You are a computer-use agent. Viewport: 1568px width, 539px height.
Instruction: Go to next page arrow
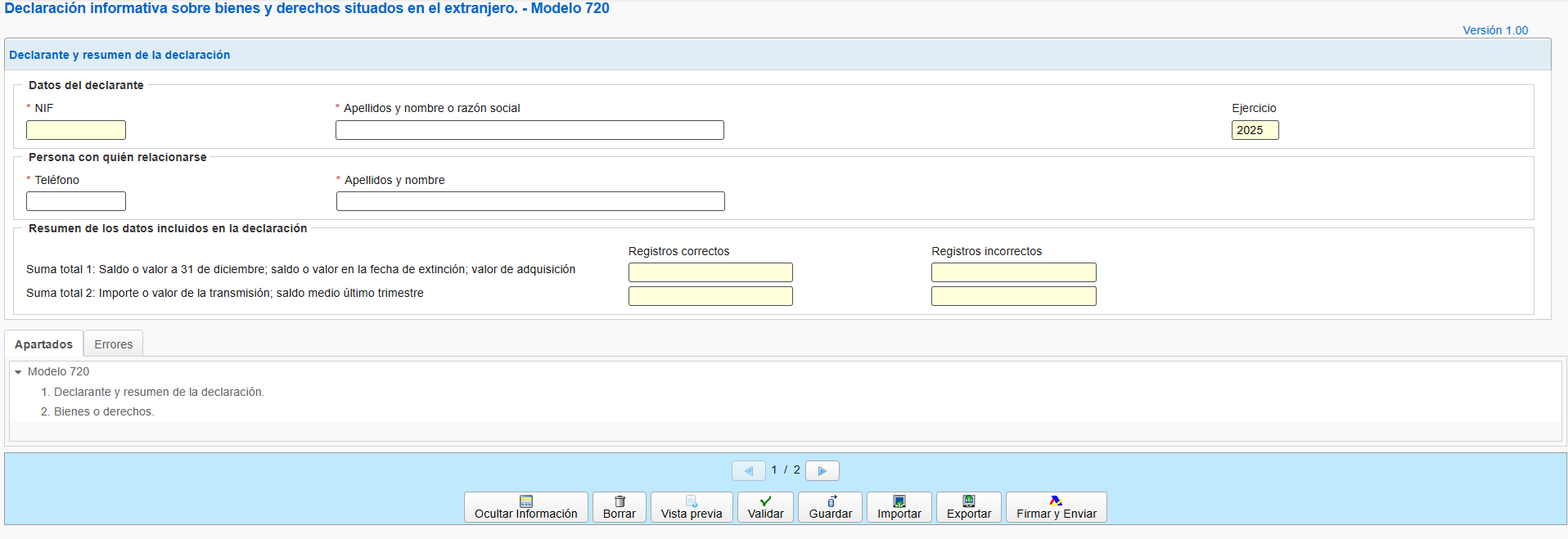[x=822, y=470]
